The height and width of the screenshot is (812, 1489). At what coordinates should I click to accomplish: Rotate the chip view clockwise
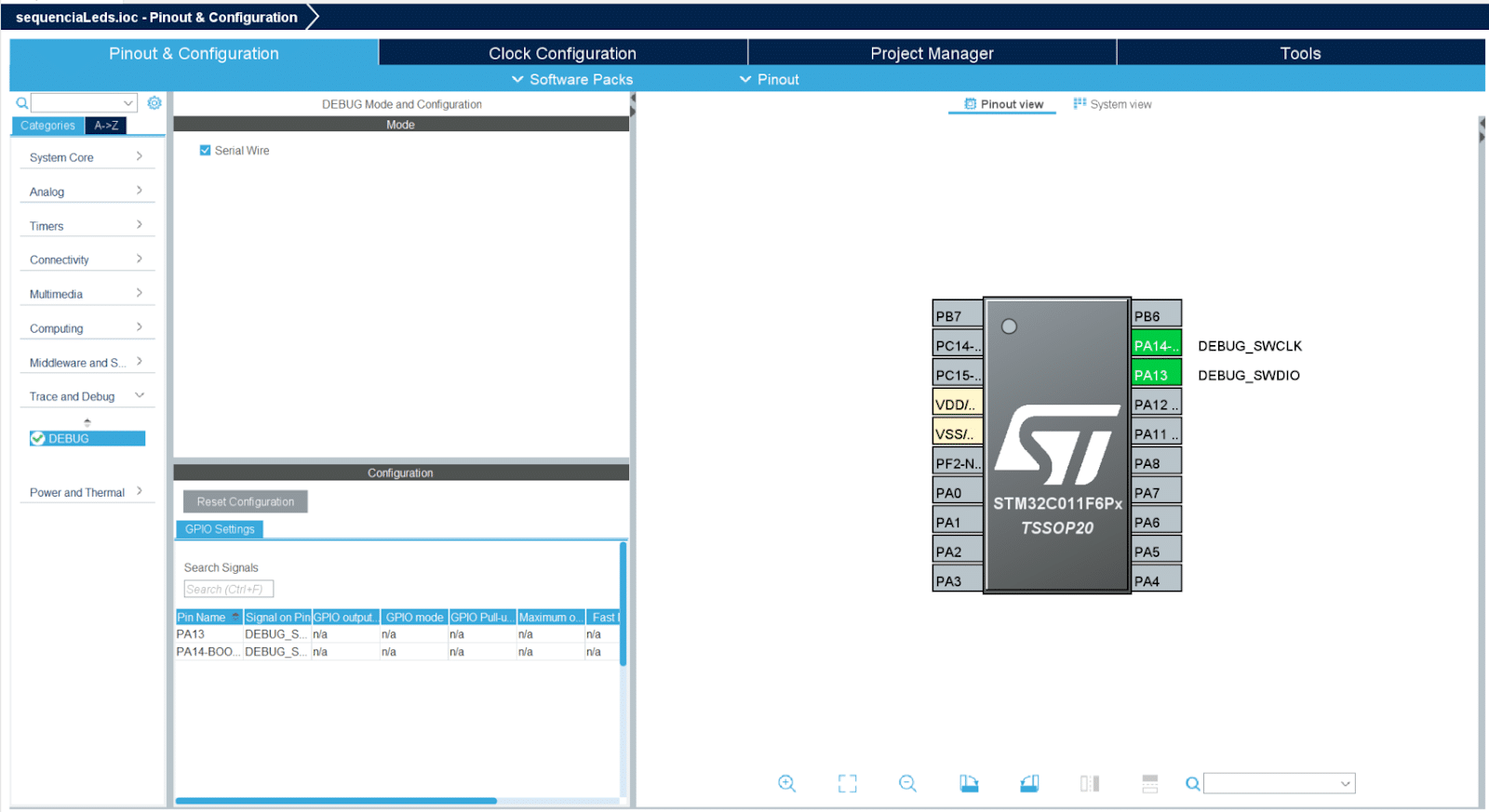[x=969, y=783]
